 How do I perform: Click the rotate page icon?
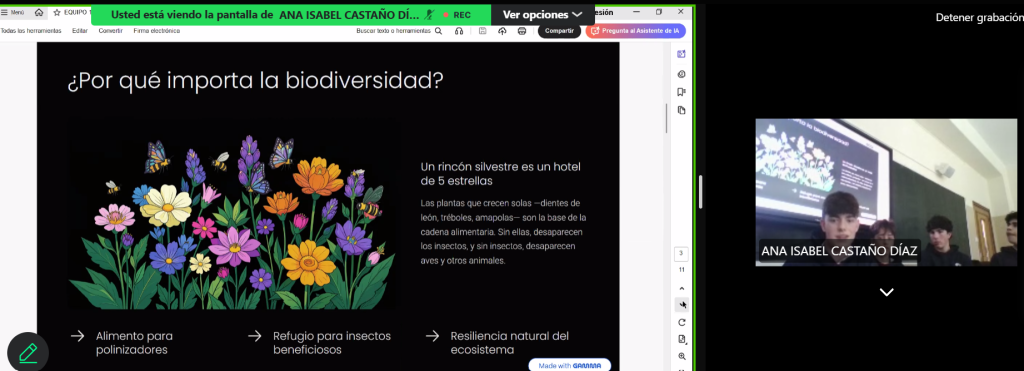pos(682,322)
